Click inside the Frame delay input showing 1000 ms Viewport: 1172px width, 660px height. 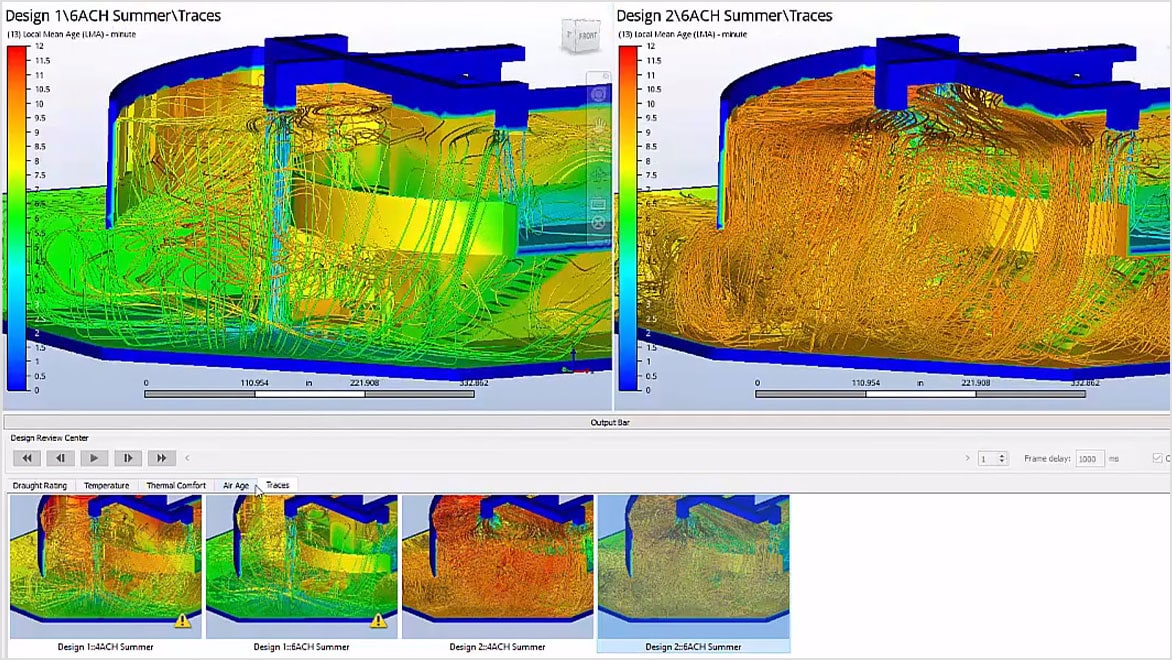pyautogui.click(x=1090, y=458)
